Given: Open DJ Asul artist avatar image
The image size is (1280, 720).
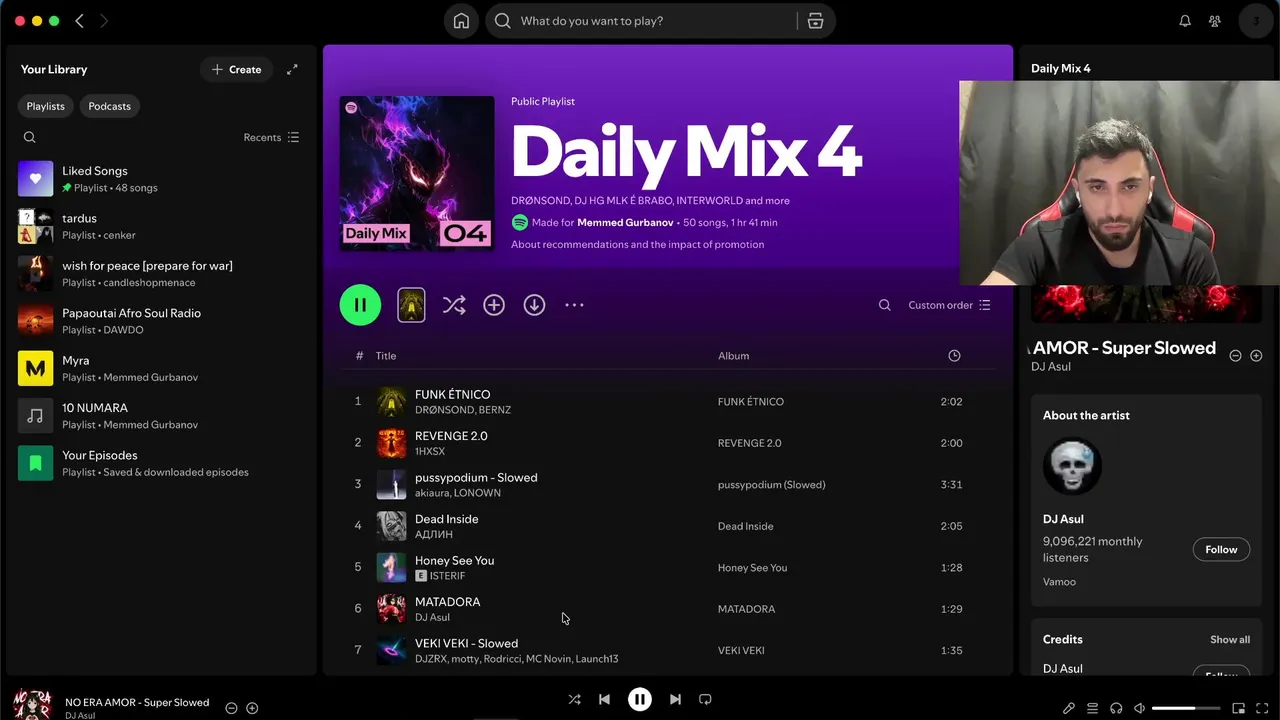Looking at the screenshot, I should click(x=1072, y=466).
